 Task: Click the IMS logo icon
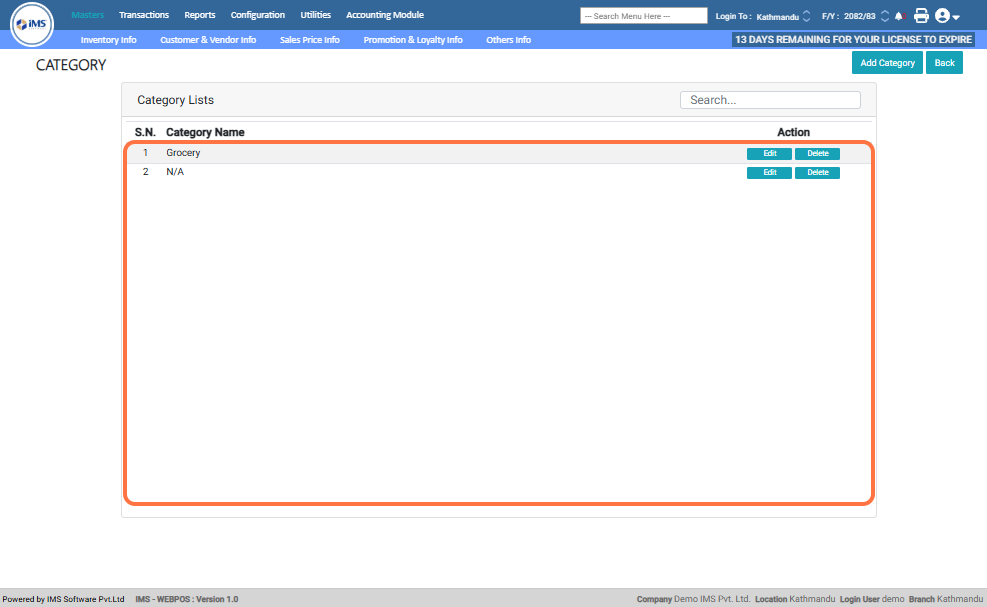point(31,25)
